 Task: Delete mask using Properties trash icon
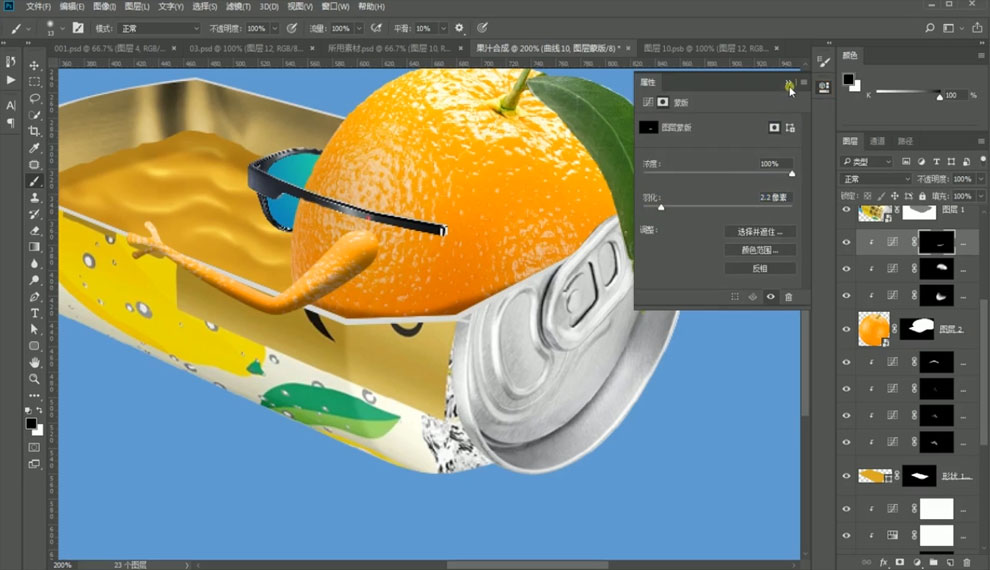pyautogui.click(x=789, y=297)
